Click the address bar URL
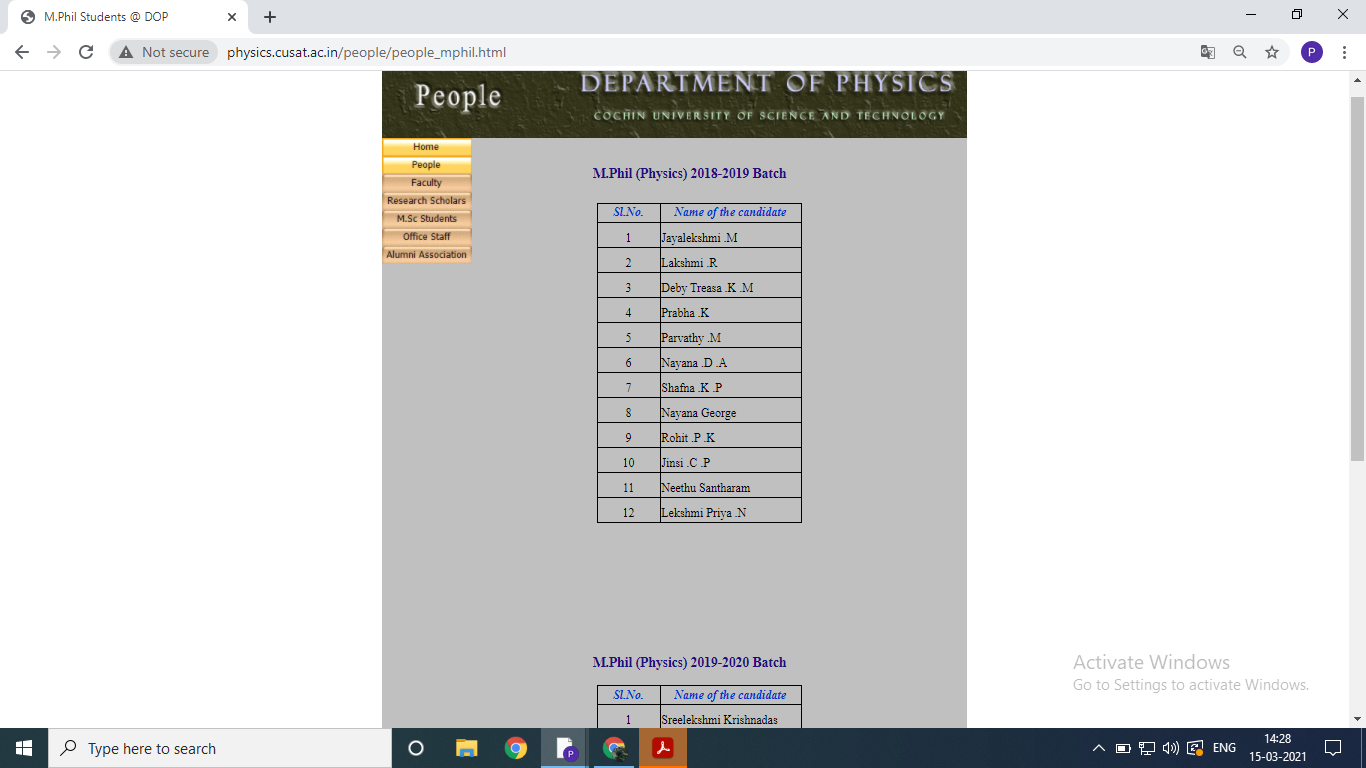1366x768 pixels. (366, 52)
